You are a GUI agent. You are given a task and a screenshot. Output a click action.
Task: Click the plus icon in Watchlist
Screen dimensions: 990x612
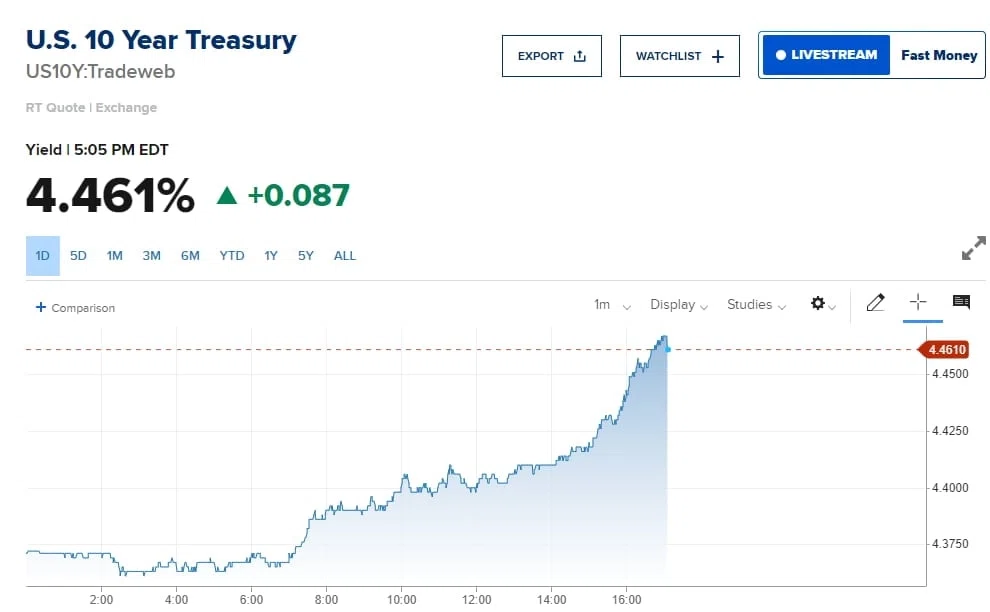[718, 57]
